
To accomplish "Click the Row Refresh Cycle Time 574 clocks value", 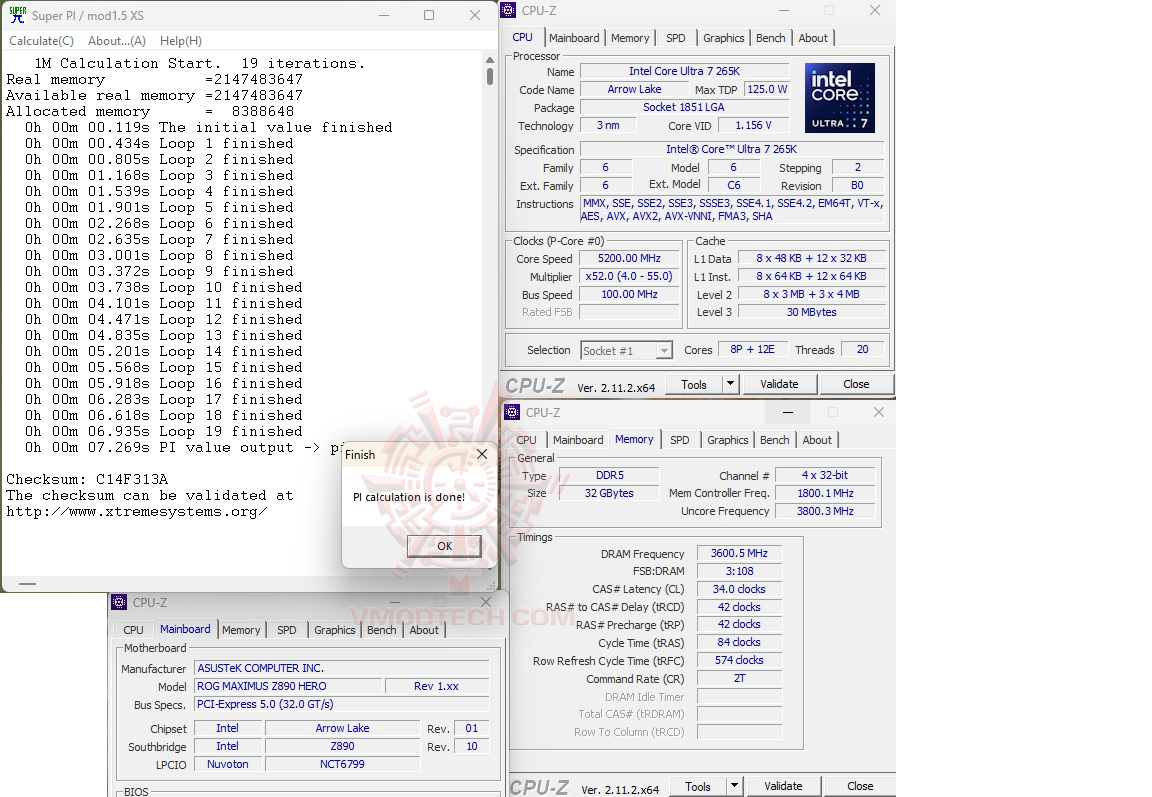I will [739, 660].
